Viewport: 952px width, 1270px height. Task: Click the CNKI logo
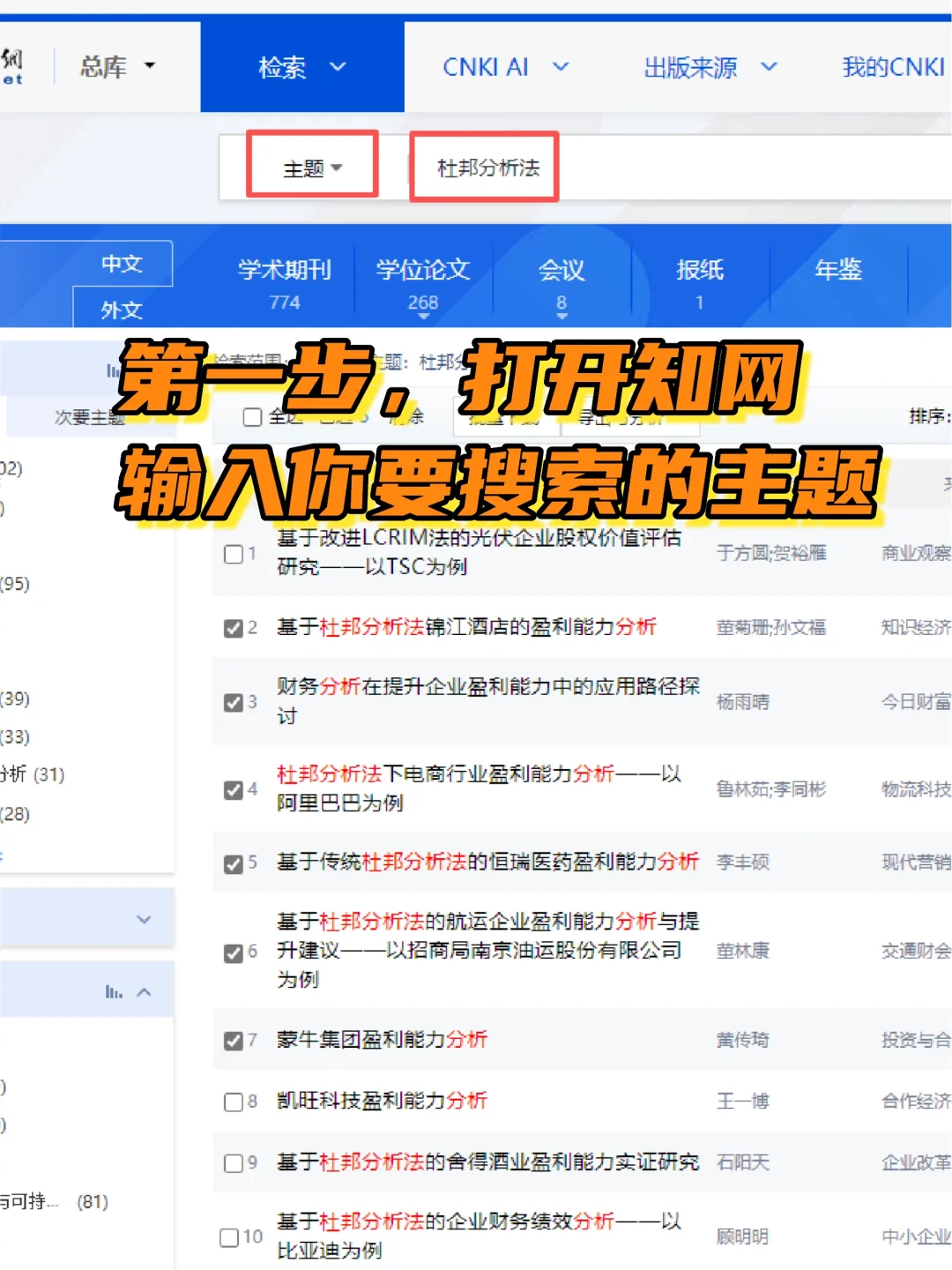click(12, 66)
